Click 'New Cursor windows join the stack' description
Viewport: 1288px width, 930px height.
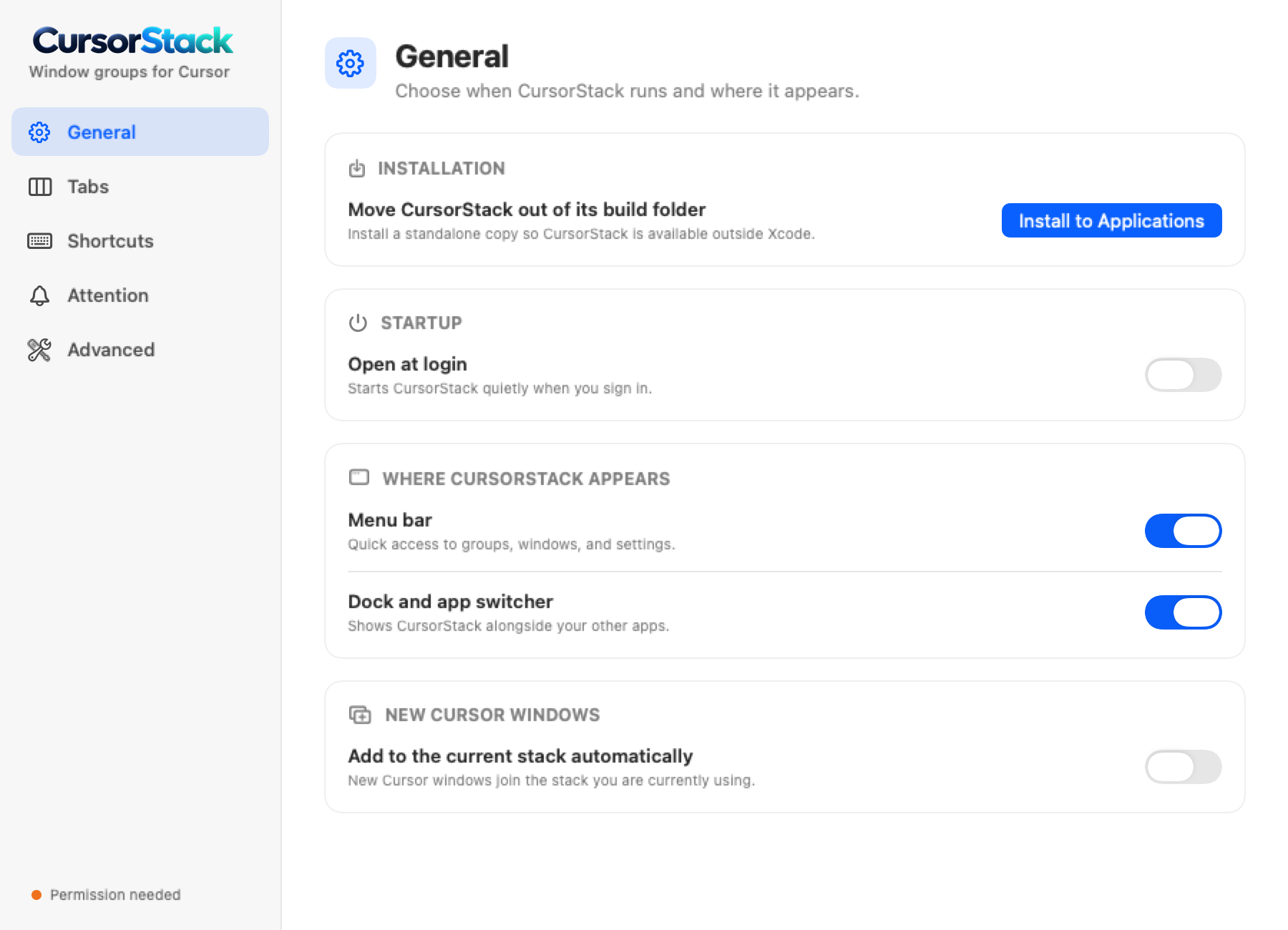coord(551,780)
